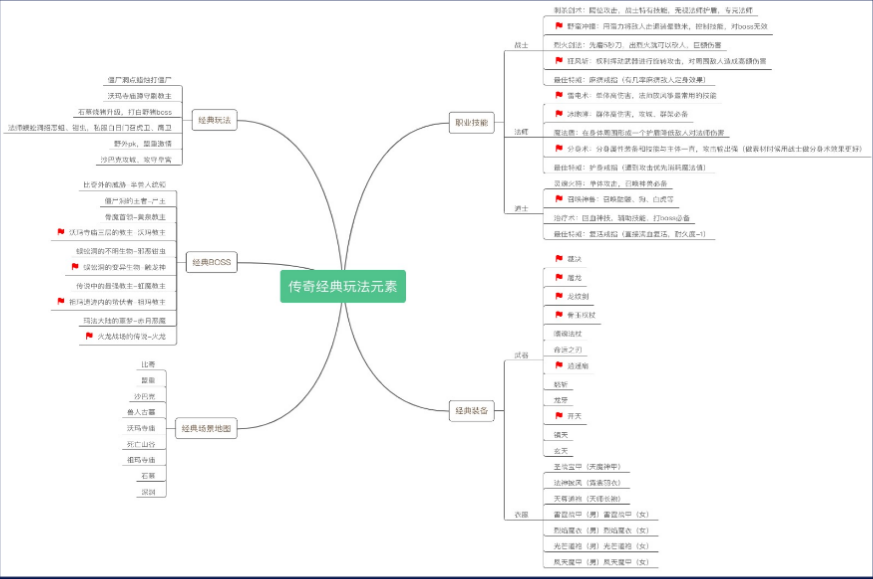Click the red flag beside 火龙战场的传说
This screenshot has height=579, width=873.
(x=89, y=337)
